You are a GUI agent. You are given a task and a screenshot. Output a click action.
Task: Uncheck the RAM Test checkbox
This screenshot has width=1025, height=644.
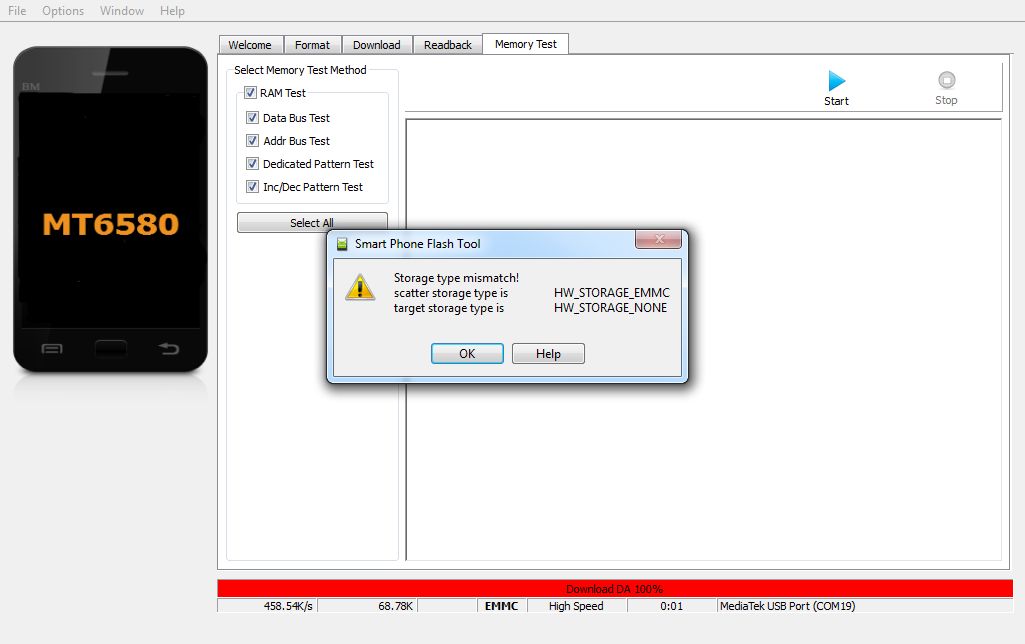pos(250,93)
